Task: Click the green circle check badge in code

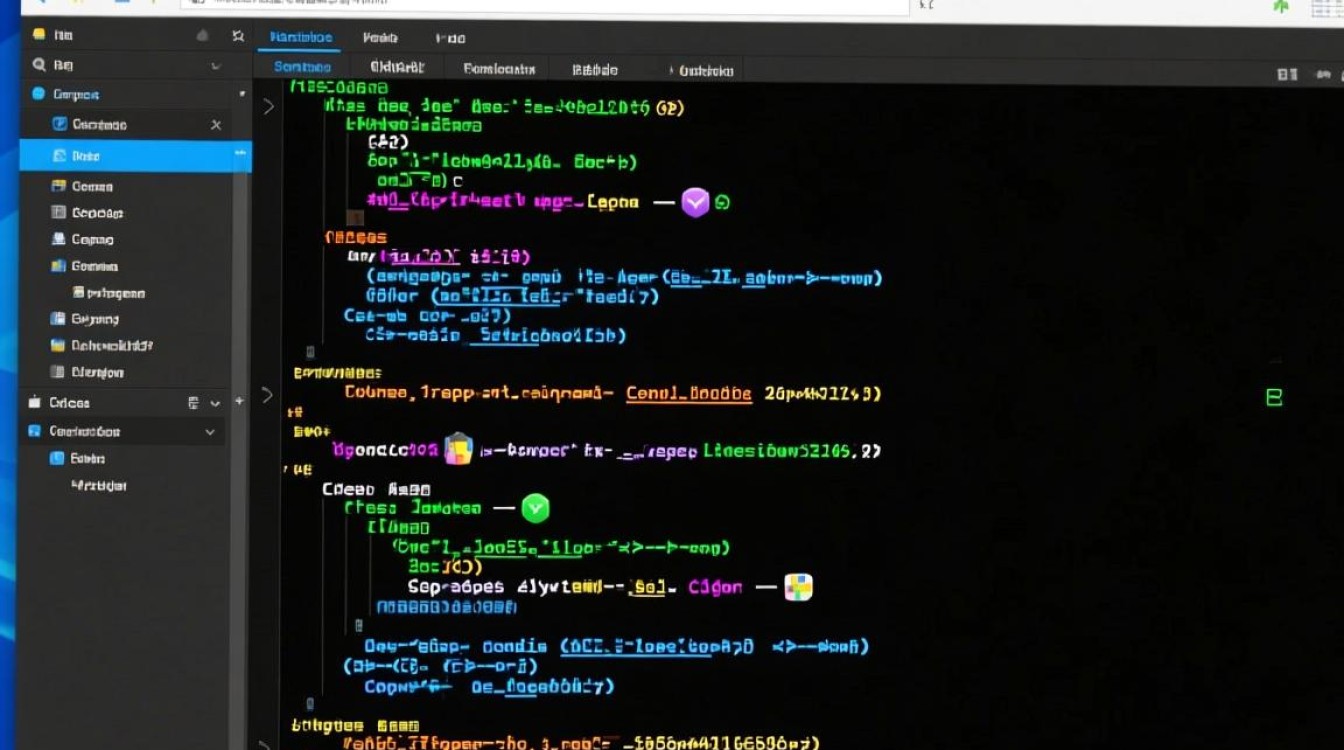Action: click(x=536, y=509)
